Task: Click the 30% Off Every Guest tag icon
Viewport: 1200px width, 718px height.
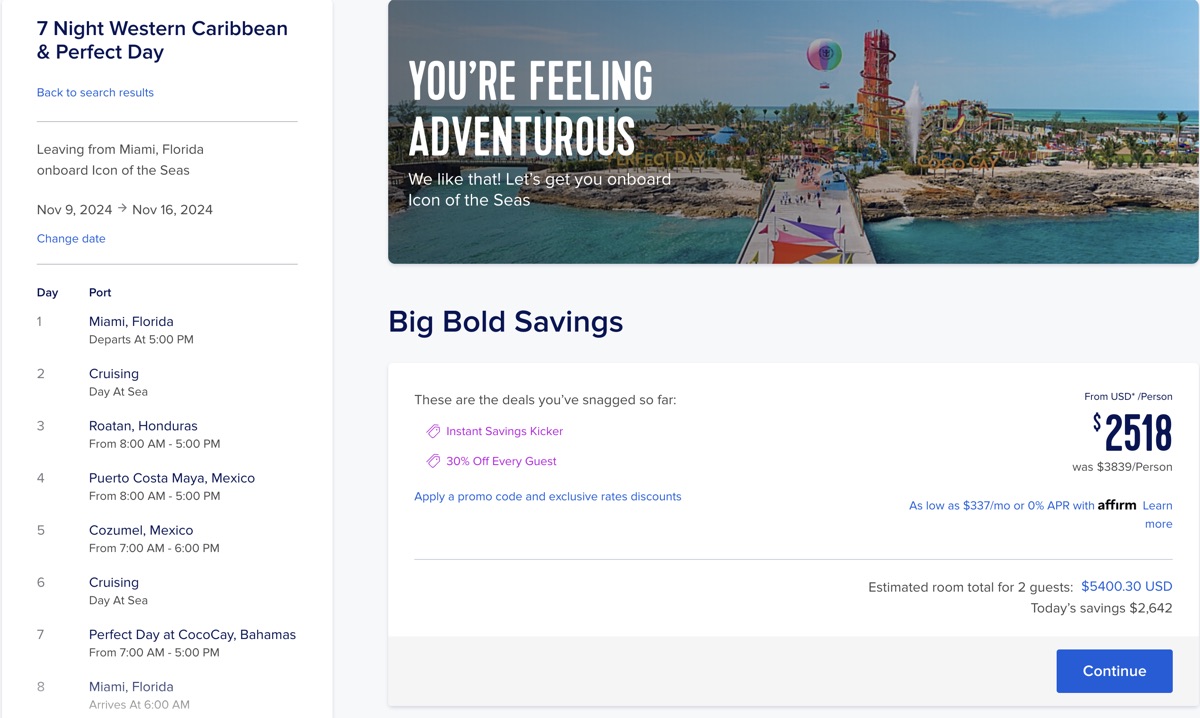Action: pyautogui.click(x=433, y=461)
